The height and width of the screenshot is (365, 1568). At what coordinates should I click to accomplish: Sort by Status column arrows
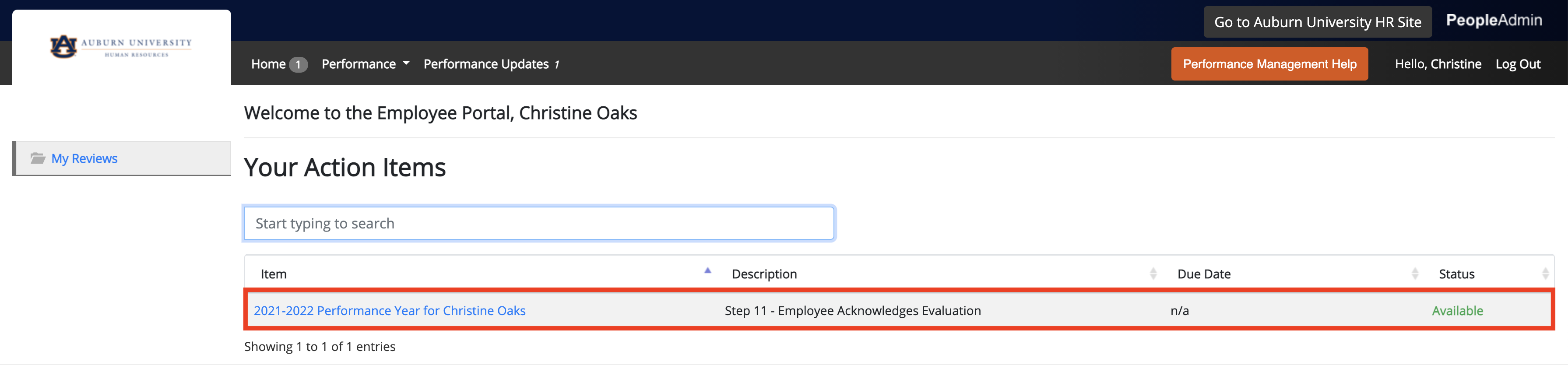[x=1545, y=274]
